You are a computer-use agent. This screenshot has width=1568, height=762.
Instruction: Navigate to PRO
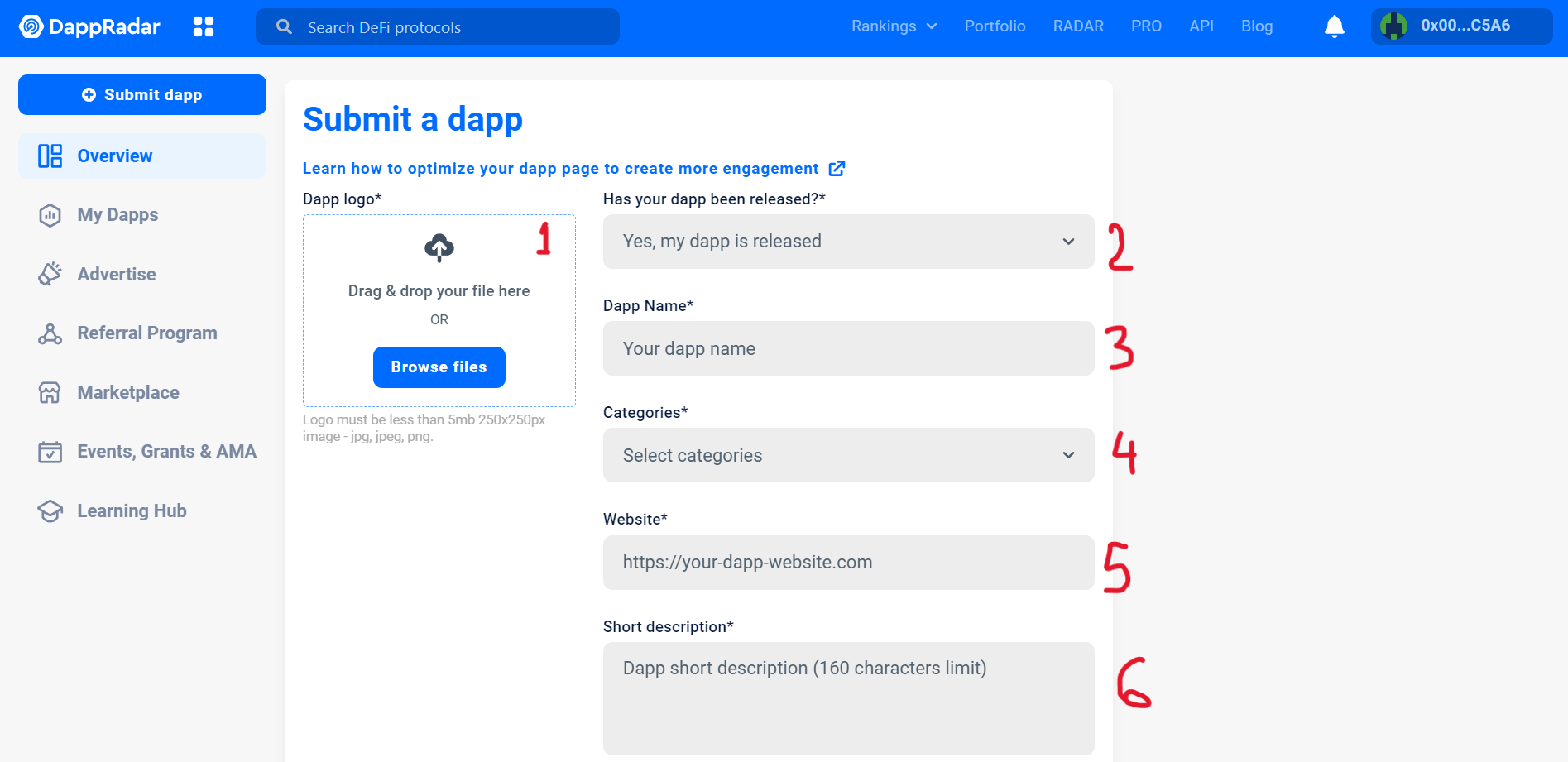tap(1146, 26)
